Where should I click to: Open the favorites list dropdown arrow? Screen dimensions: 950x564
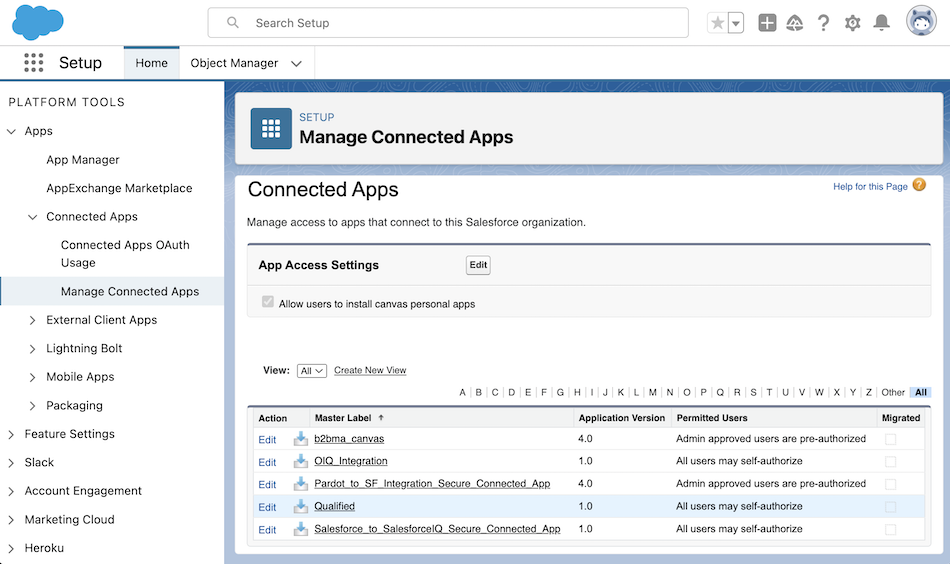736,23
